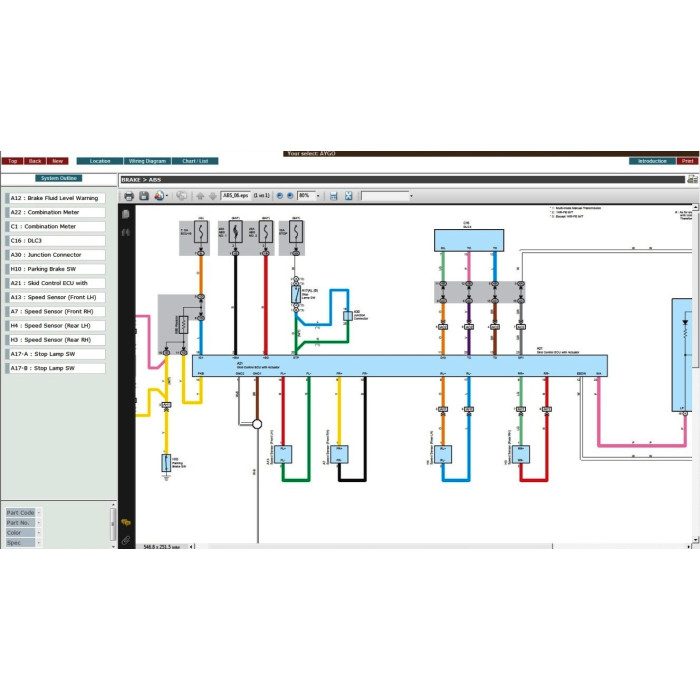This screenshot has height=700, width=700.
Task: Select A7 : Speed Sensor (Front RH)
Action: (x=55, y=312)
